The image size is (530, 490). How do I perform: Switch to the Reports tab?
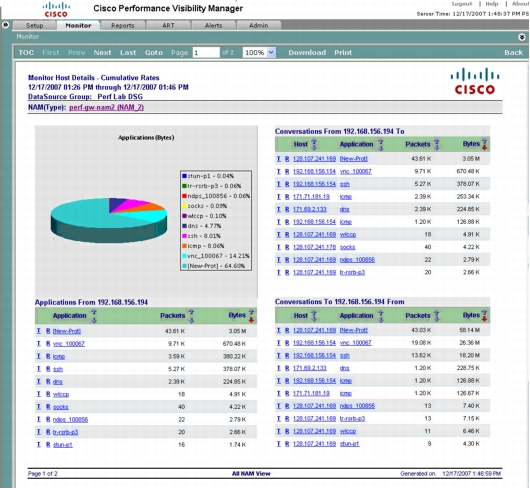(x=122, y=26)
